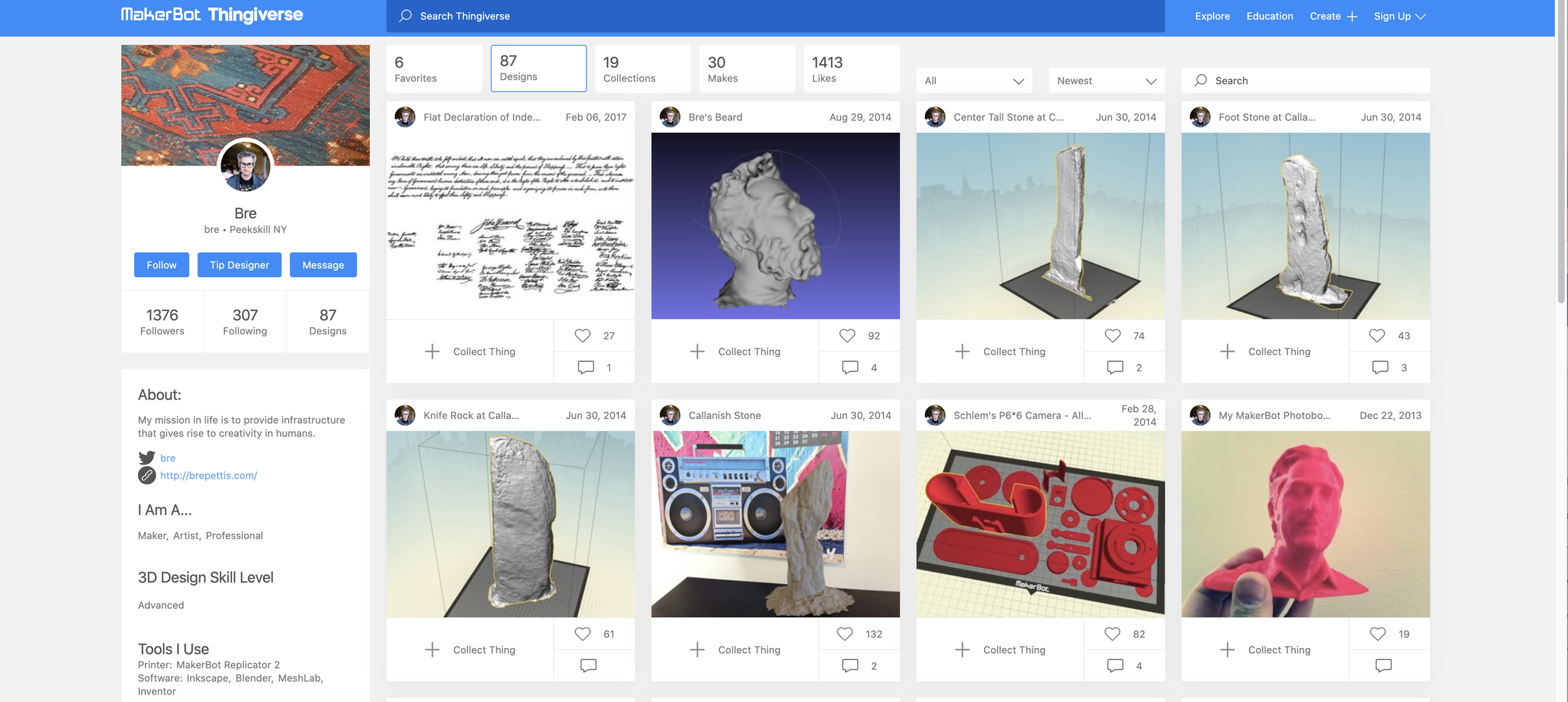Click the Tip Designer button
Screen dimensions: 1568x702
click(240, 265)
